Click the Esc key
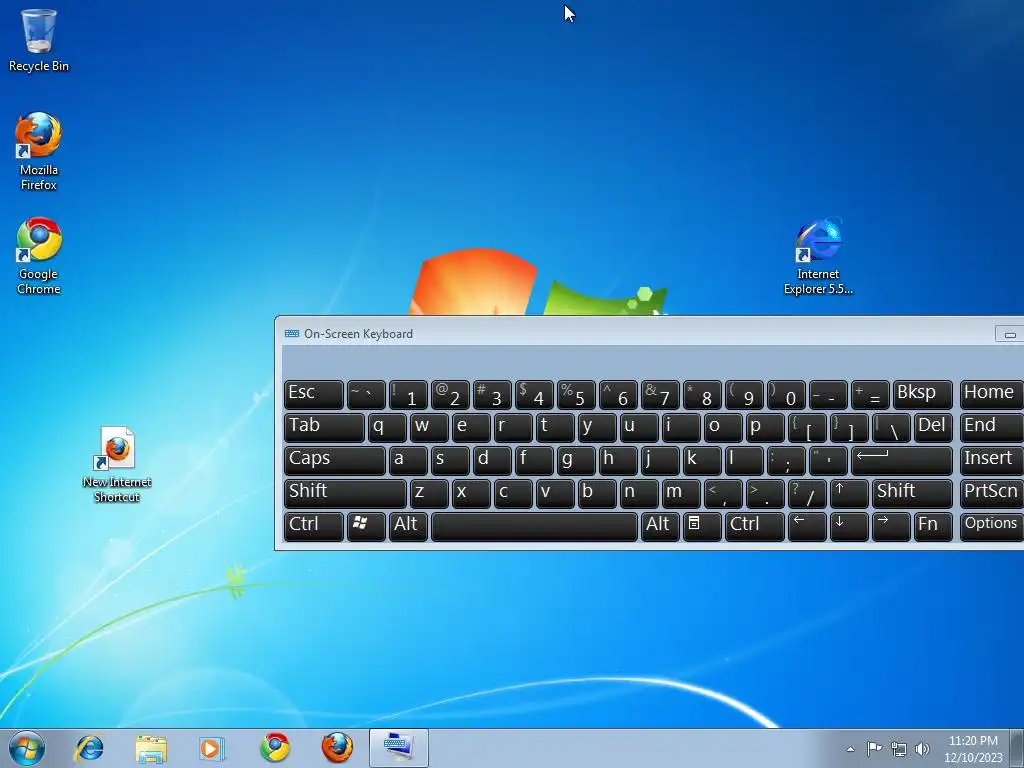The width and height of the screenshot is (1024, 768). (x=314, y=394)
